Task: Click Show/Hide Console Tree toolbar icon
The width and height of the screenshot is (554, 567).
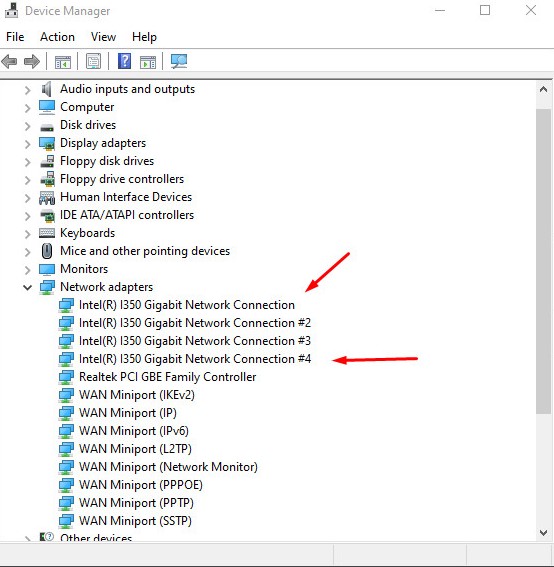Action: [63, 62]
